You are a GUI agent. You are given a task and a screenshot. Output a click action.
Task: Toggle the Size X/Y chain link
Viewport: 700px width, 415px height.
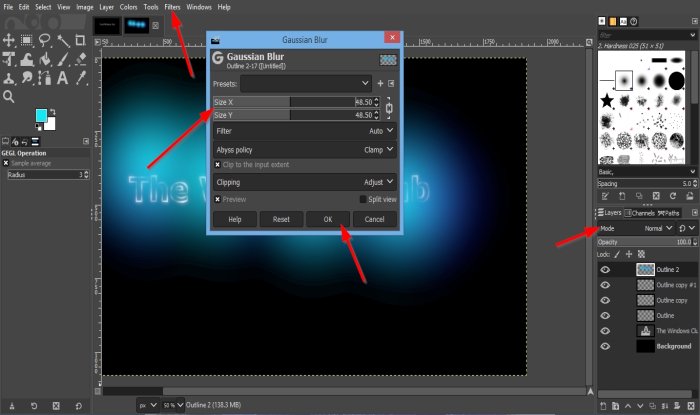point(389,108)
